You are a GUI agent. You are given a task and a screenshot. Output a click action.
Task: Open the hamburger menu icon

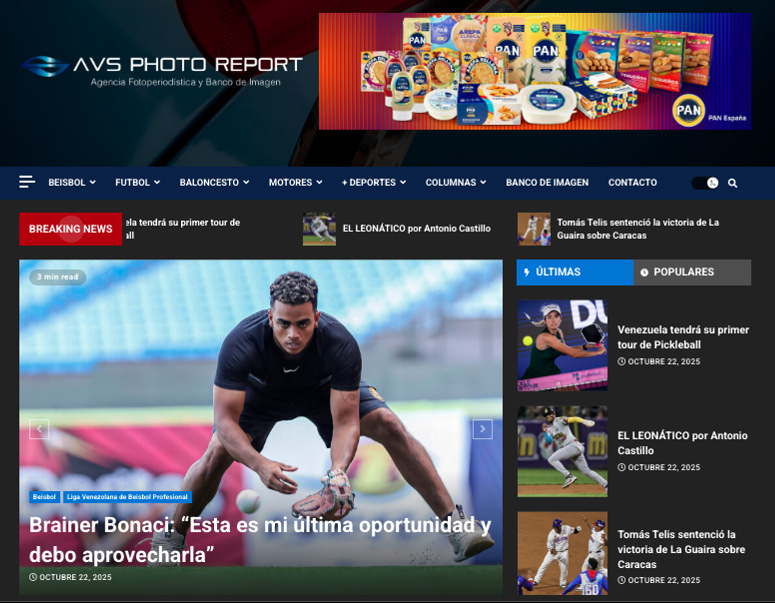[27, 182]
